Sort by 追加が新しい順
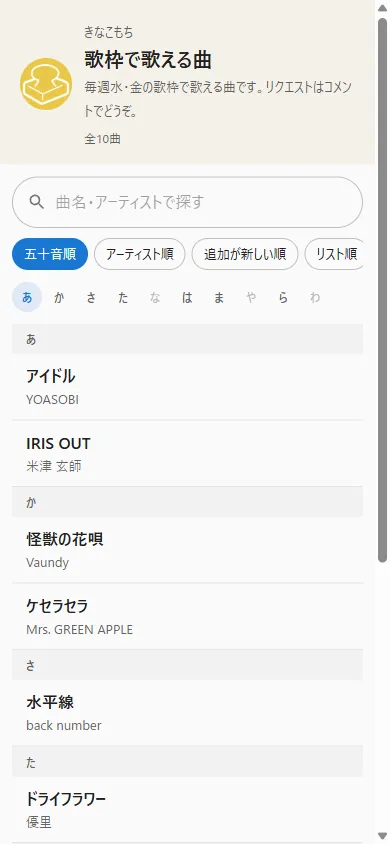This screenshot has height=844, width=390. 245,254
